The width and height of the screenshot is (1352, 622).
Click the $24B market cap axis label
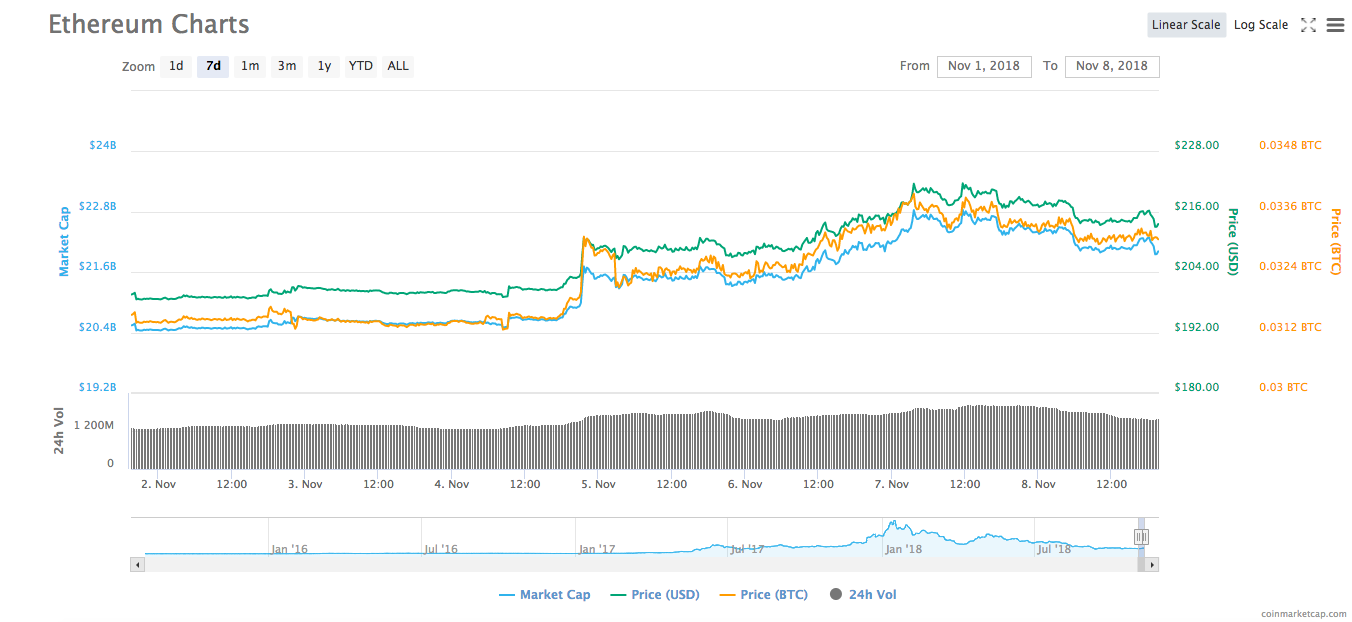tap(103, 145)
